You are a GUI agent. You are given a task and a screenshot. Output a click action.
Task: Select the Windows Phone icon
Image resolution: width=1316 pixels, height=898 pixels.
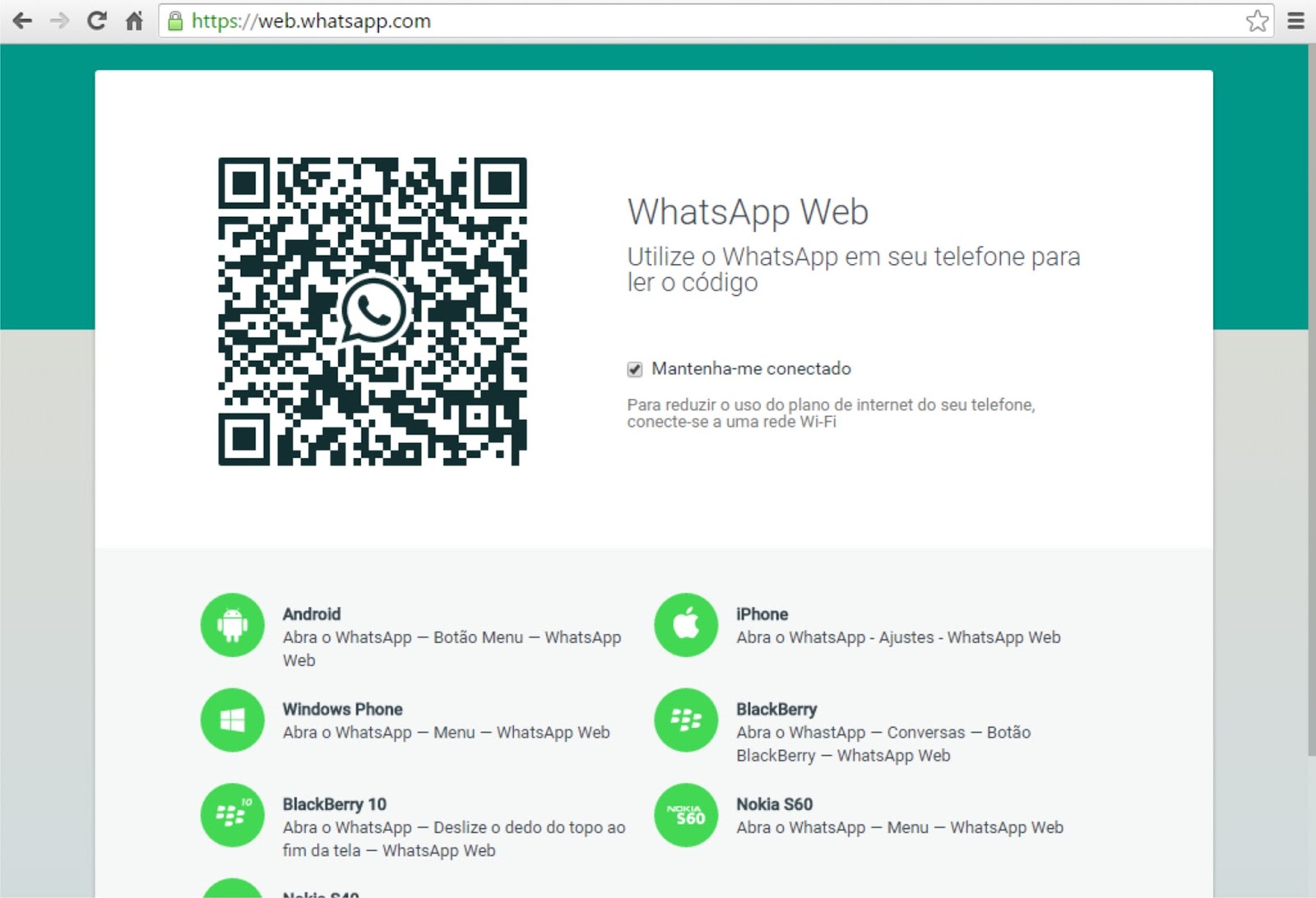(232, 720)
